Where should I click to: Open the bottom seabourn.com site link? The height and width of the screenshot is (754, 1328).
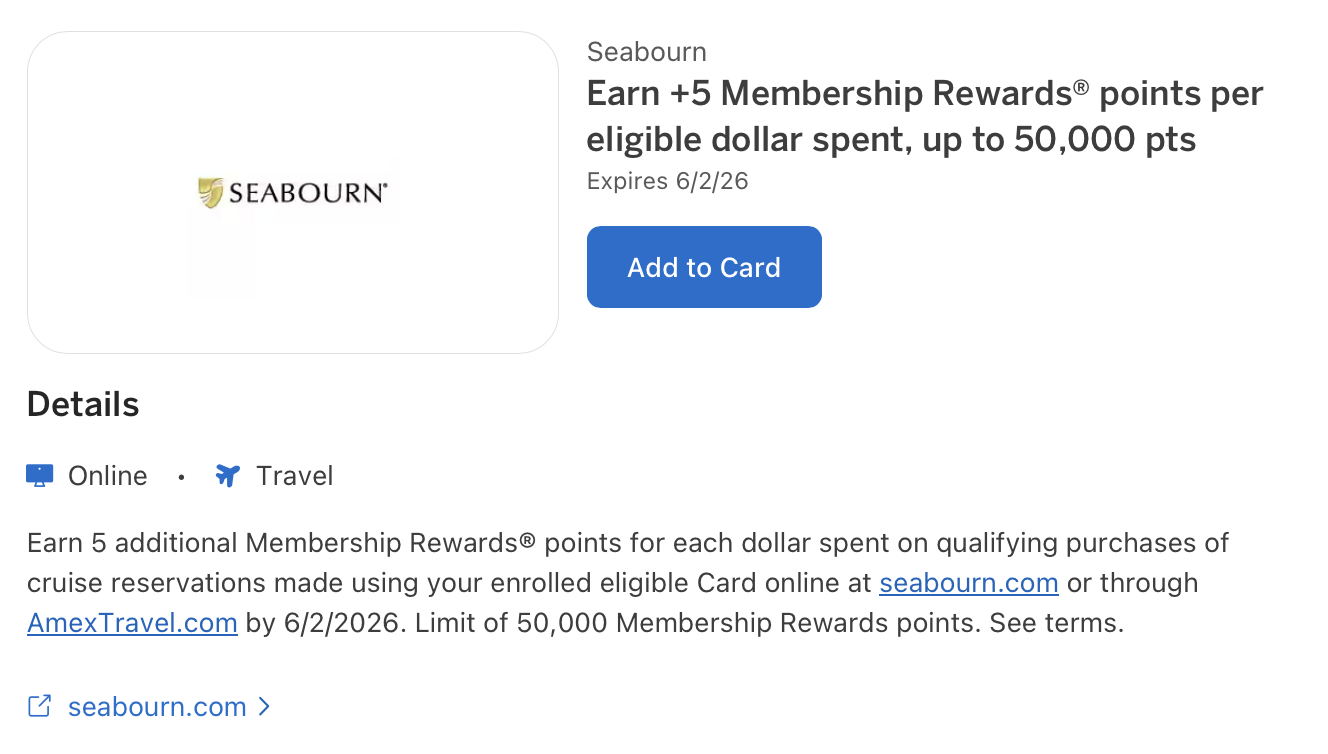(156, 706)
